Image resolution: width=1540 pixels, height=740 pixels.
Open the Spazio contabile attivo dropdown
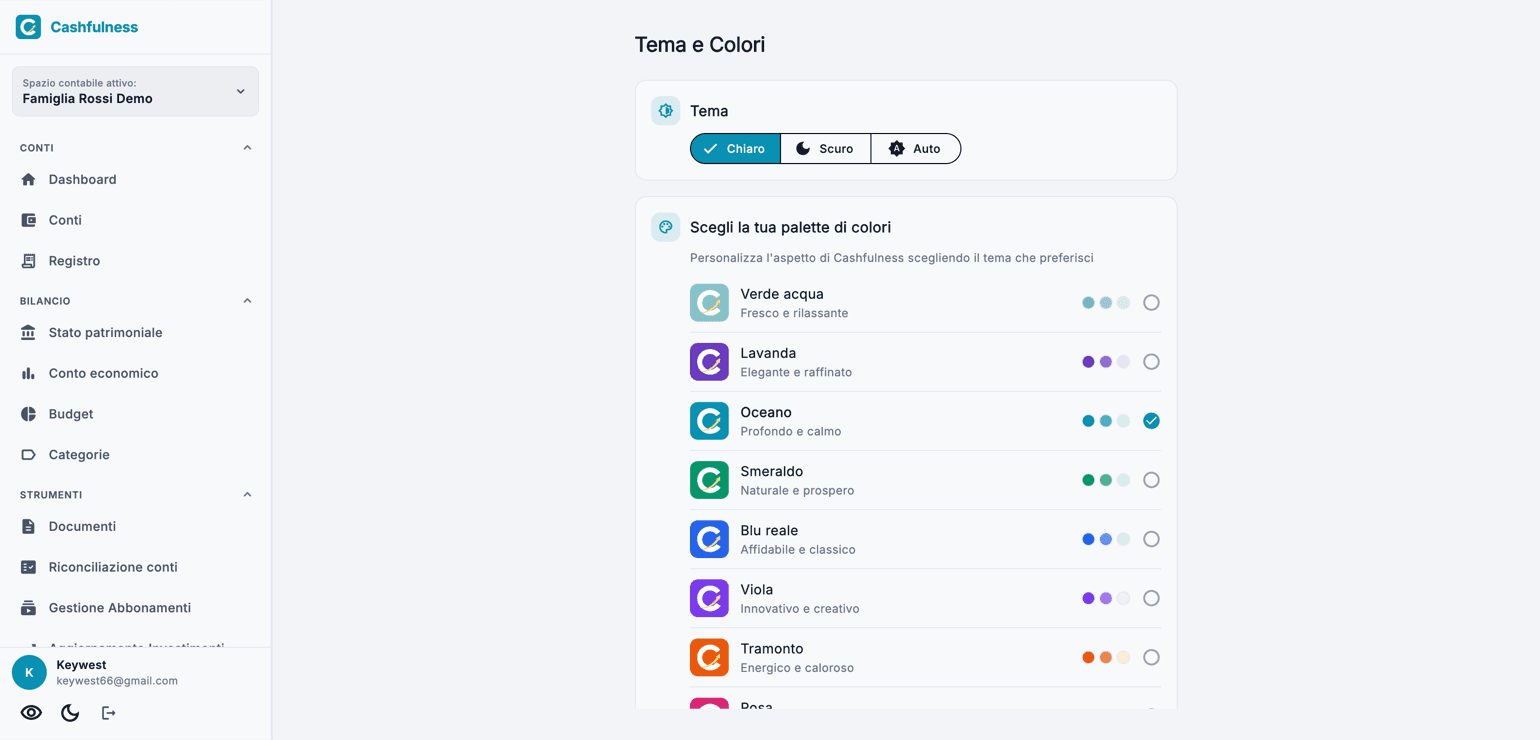pos(135,91)
